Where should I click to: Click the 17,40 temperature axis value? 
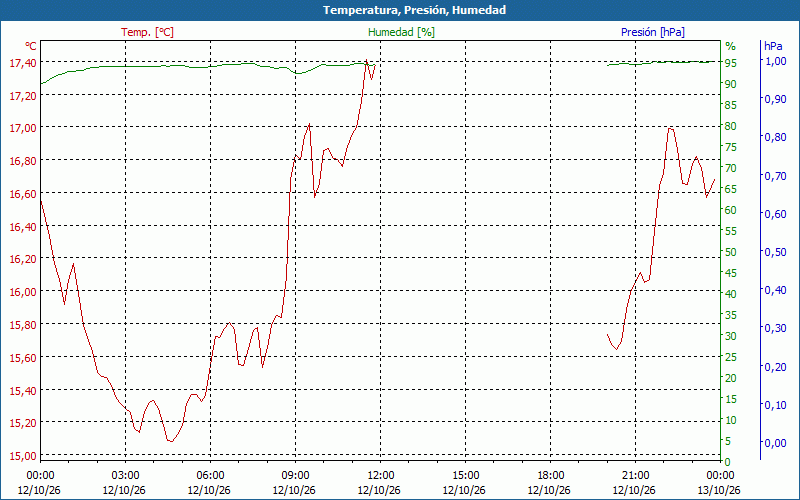coord(23,63)
